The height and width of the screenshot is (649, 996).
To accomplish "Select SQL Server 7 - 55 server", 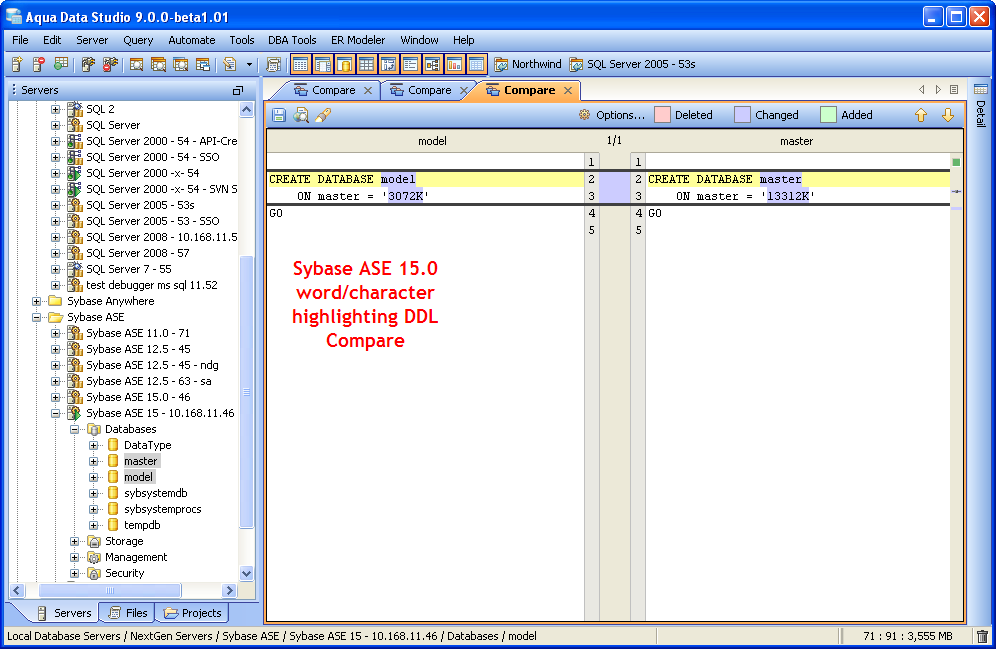I will [129, 269].
